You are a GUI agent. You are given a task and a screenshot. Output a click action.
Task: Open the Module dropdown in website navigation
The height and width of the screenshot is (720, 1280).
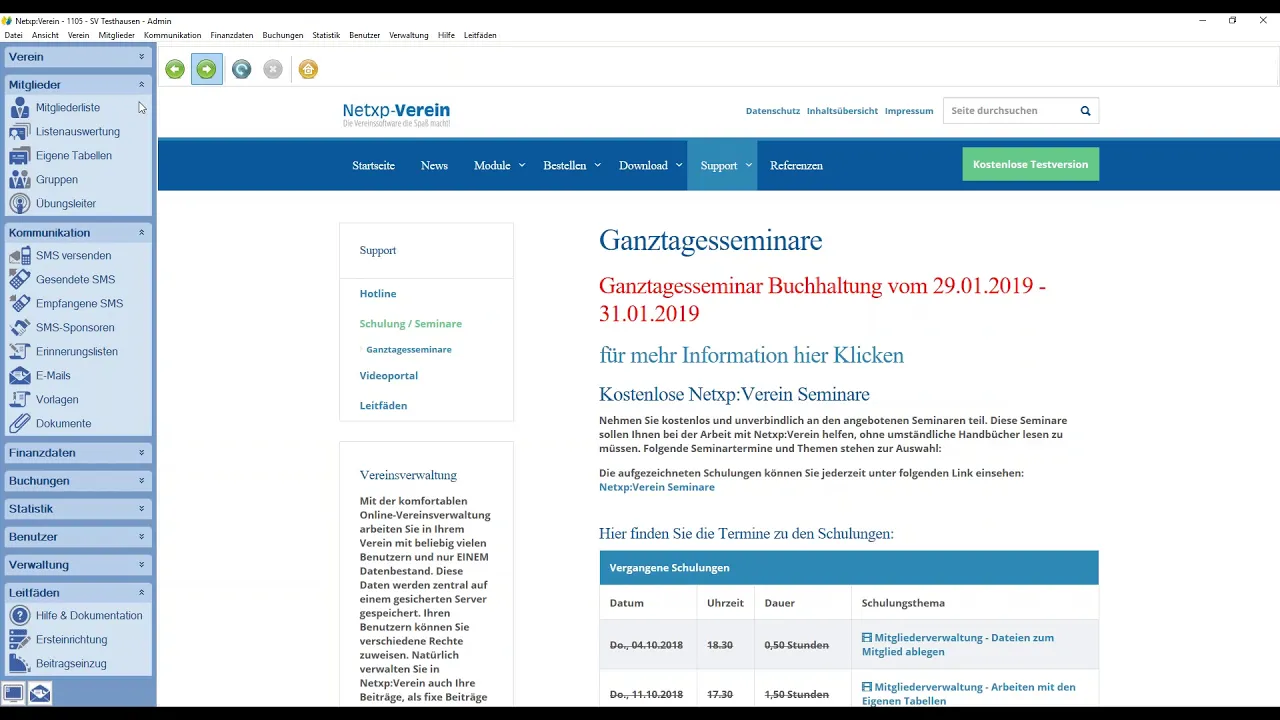[x=499, y=165]
